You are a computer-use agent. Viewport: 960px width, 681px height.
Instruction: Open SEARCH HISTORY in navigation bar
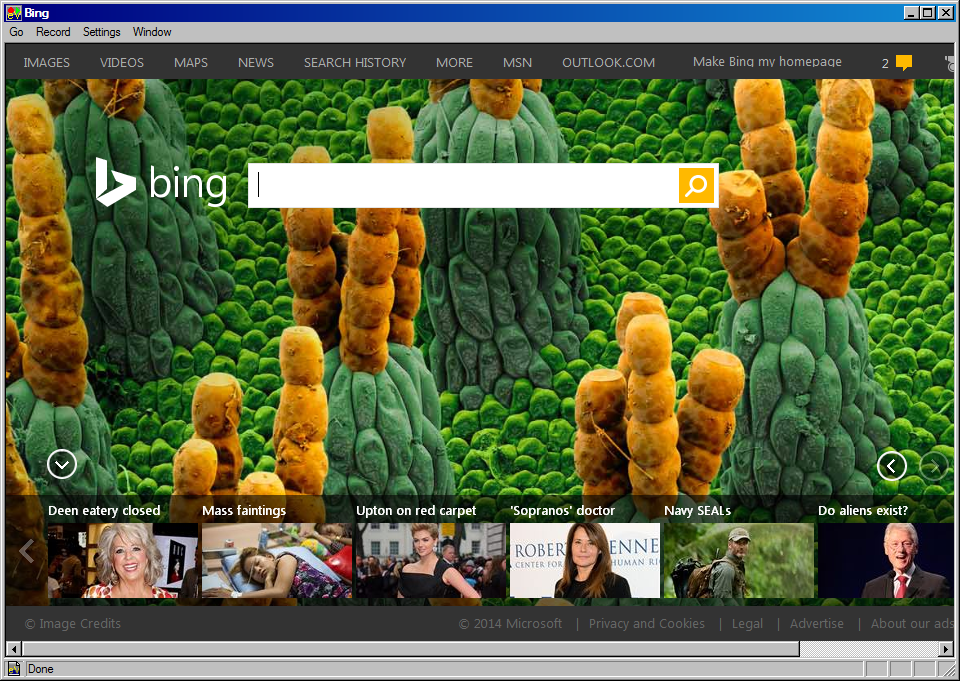pos(355,62)
